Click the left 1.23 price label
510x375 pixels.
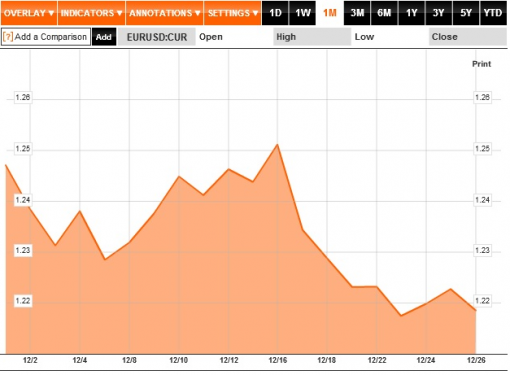(23, 250)
